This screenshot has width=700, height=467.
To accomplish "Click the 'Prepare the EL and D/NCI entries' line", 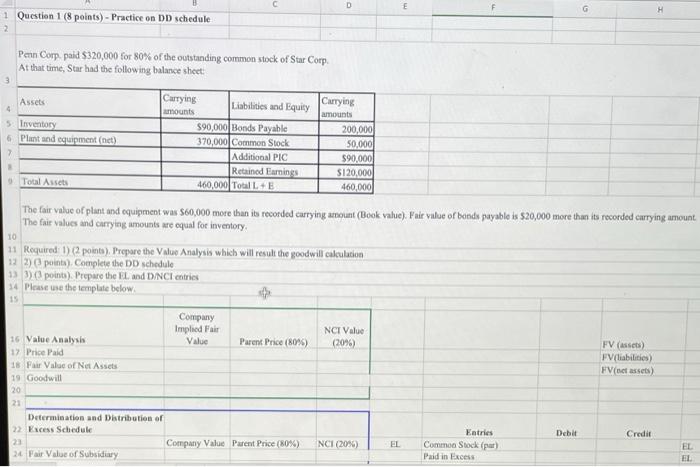I will (111, 276).
